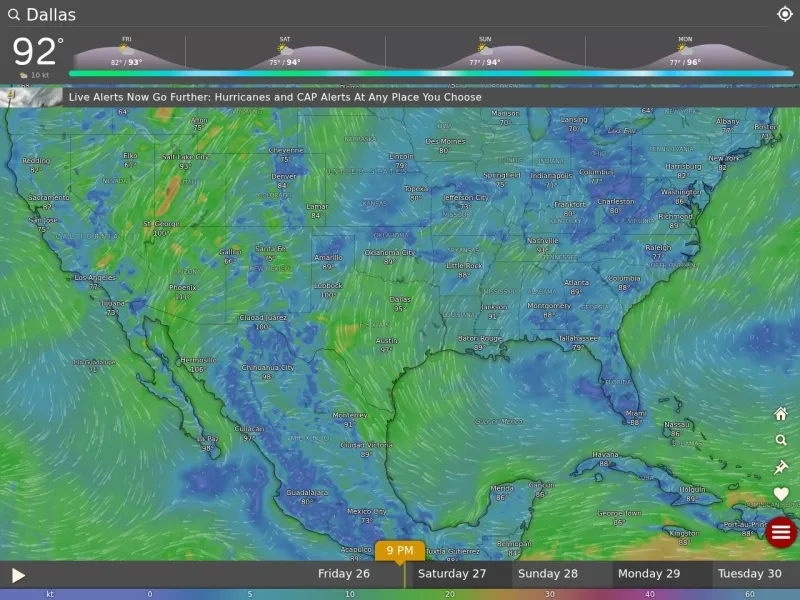
Task: Select Dallas 95° on the map
Action: pyautogui.click(x=399, y=304)
